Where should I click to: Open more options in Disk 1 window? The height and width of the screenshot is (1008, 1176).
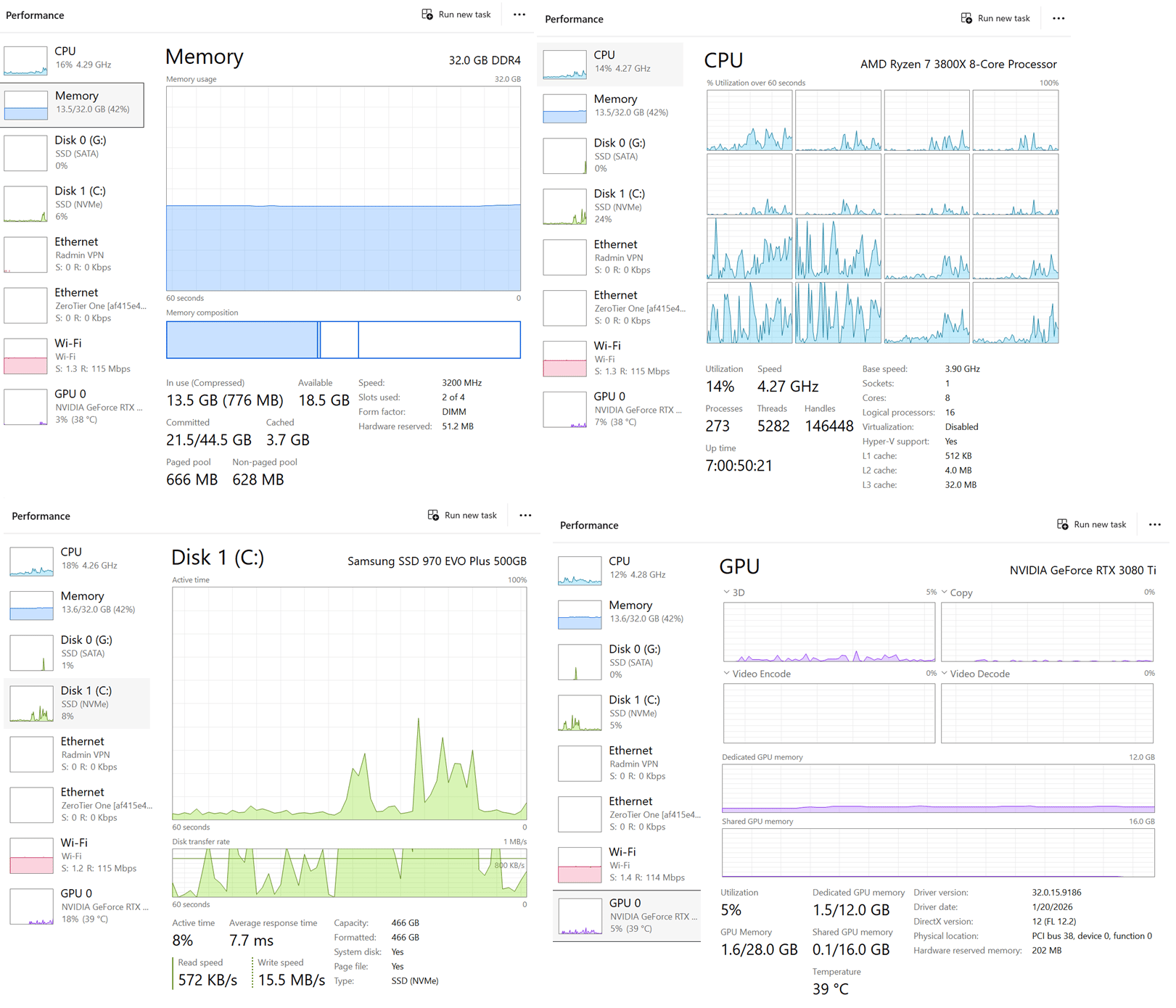[x=525, y=516]
